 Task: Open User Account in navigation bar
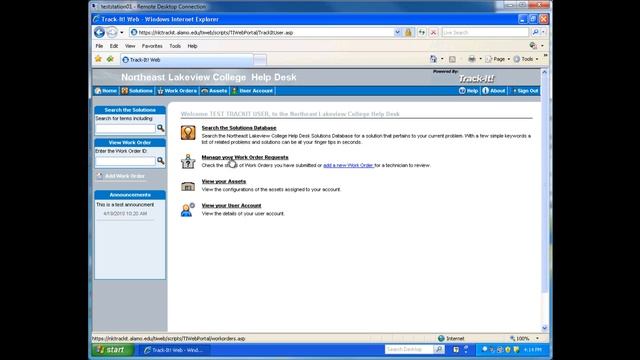click(x=252, y=91)
